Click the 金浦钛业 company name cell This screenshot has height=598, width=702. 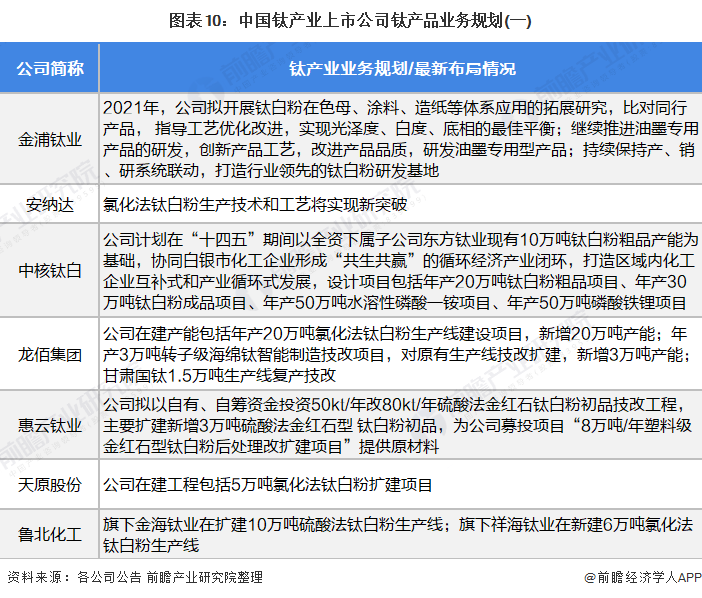50,138
